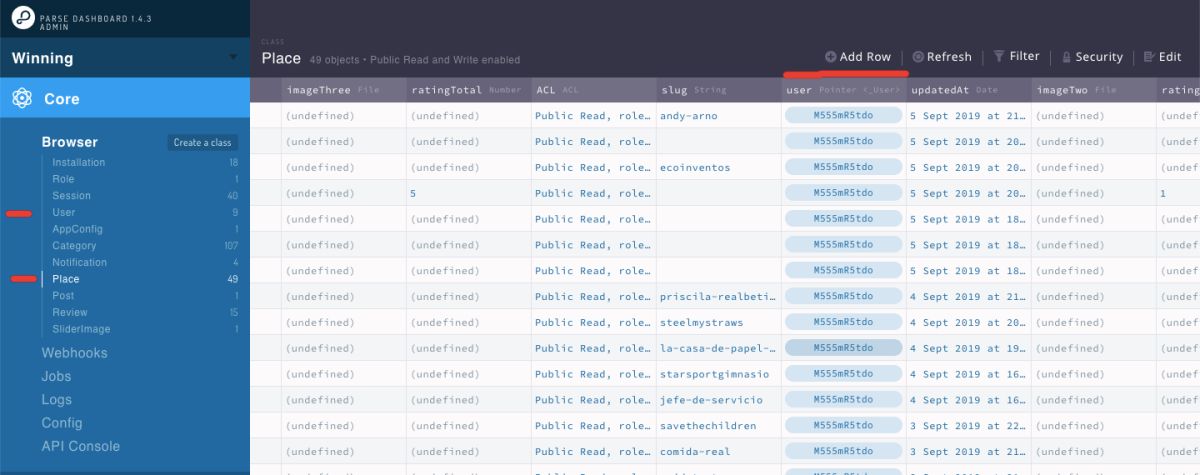Select ratingTotal cell in priscila-realbeti row
Screen dimensions: 1200x475
469,297
